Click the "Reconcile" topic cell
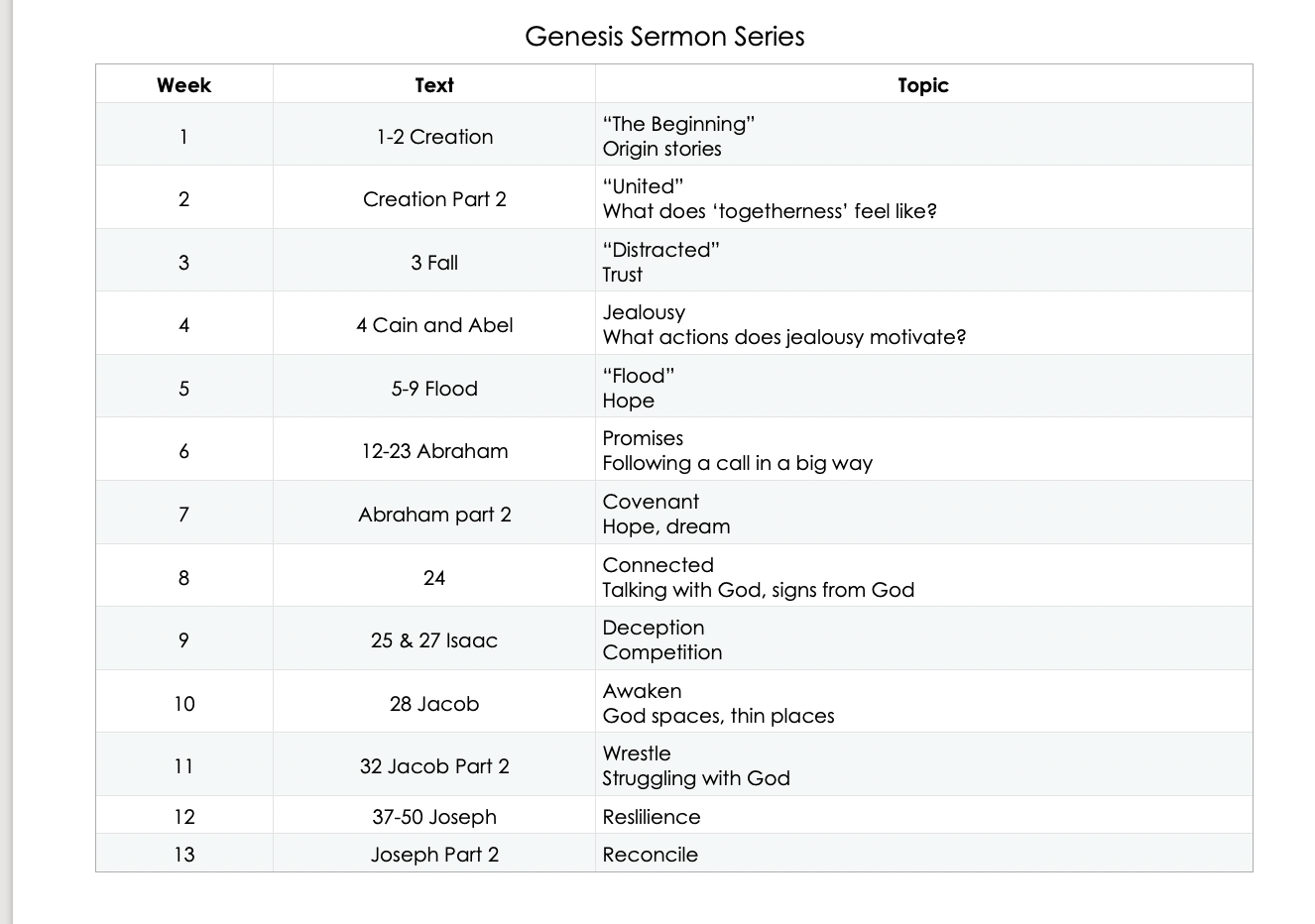 coord(651,855)
